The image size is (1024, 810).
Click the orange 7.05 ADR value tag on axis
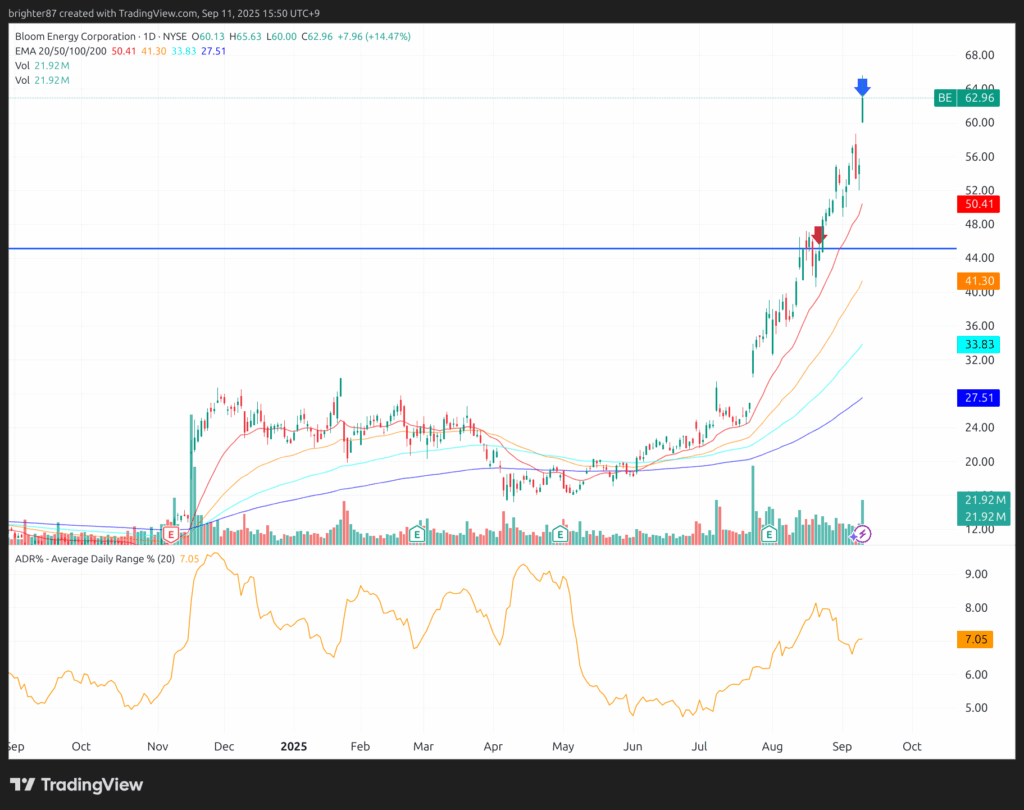point(976,639)
